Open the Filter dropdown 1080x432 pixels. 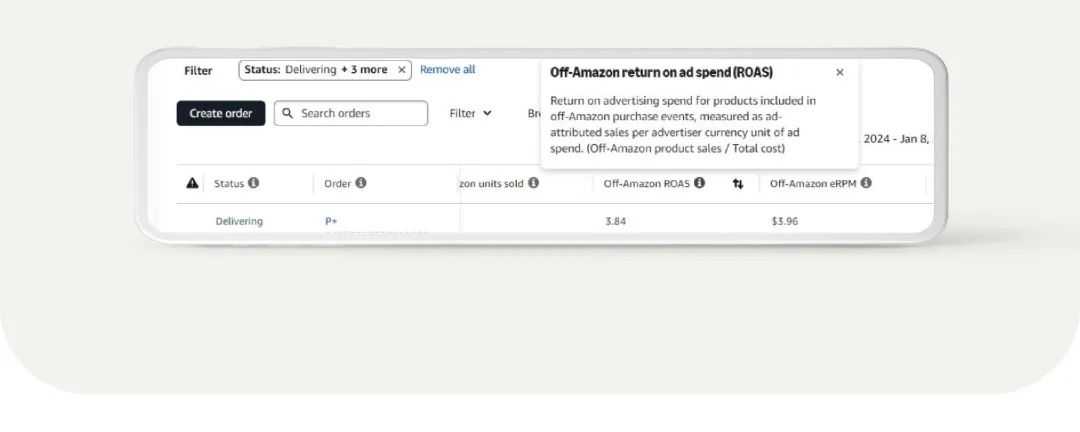tap(470, 114)
